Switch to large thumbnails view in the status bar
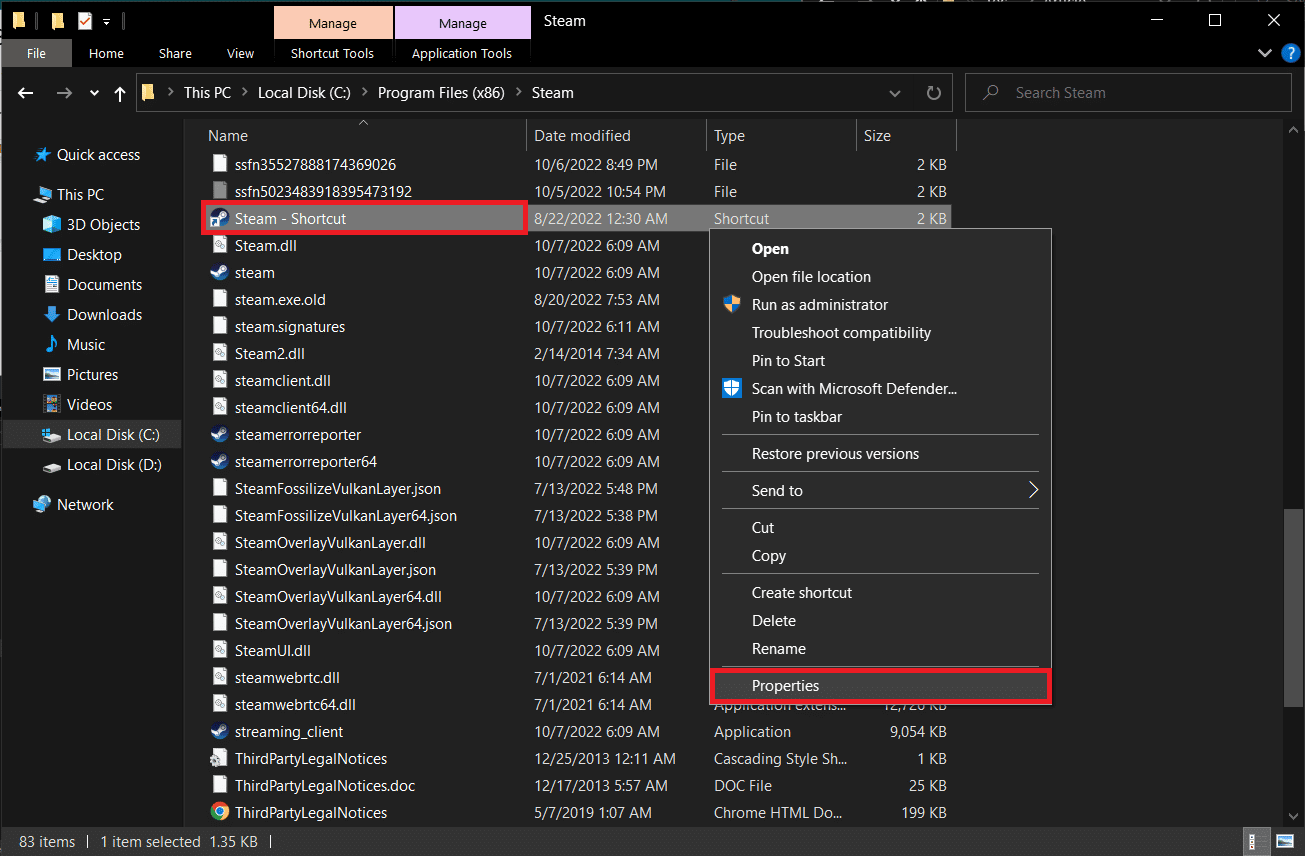This screenshot has width=1305, height=856. coord(1283,841)
